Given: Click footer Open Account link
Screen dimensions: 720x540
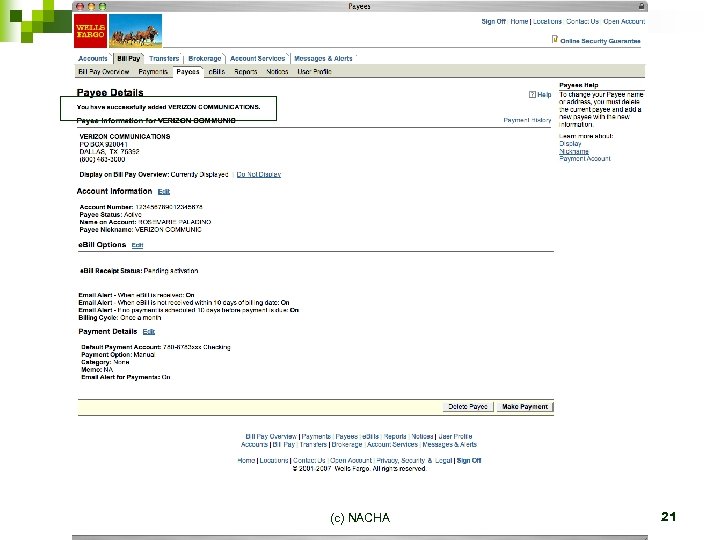Looking at the screenshot, I should tap(351, 461).
